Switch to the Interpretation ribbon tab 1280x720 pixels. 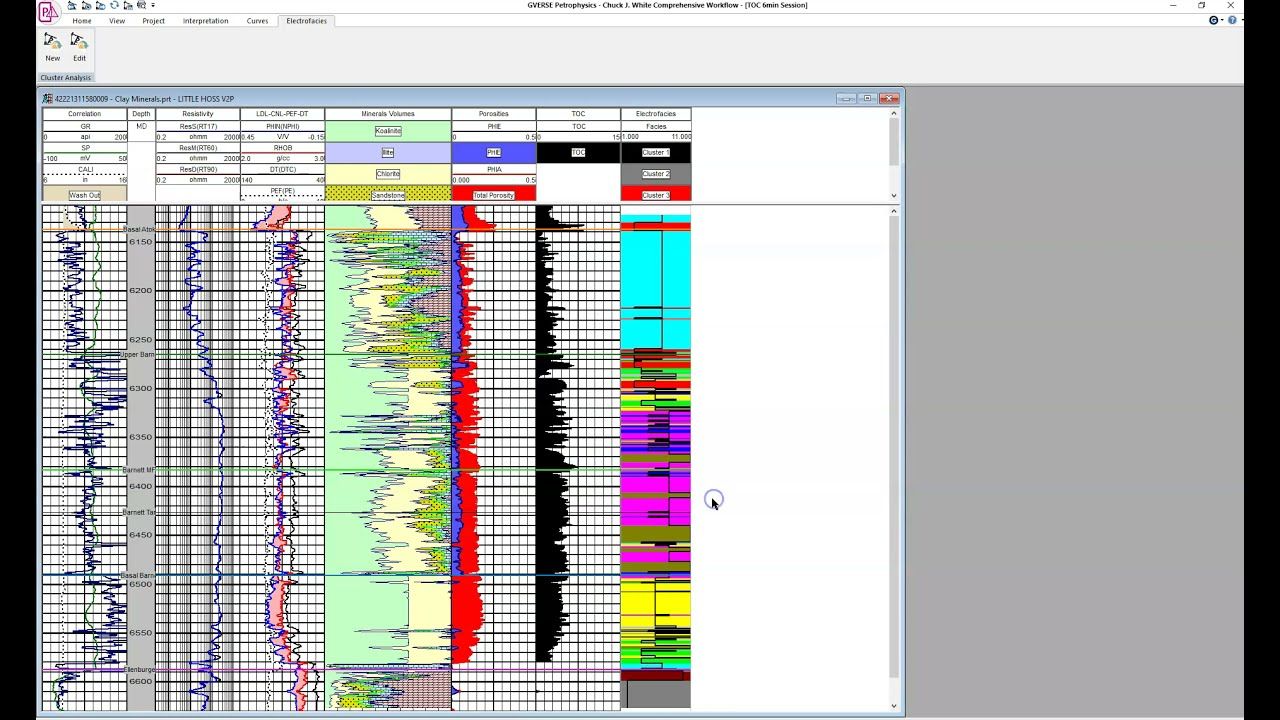point(205,20)
